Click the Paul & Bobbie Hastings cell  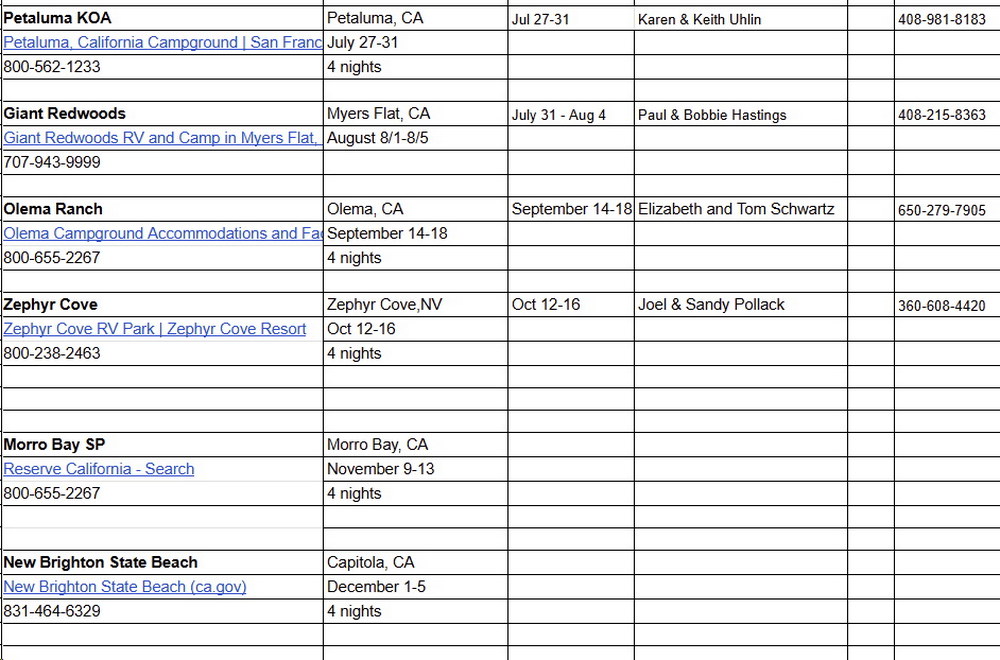click(712, 115)
